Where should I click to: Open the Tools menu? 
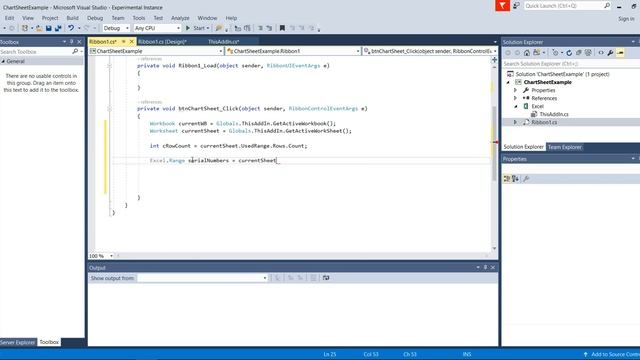(x=139, y=18)
